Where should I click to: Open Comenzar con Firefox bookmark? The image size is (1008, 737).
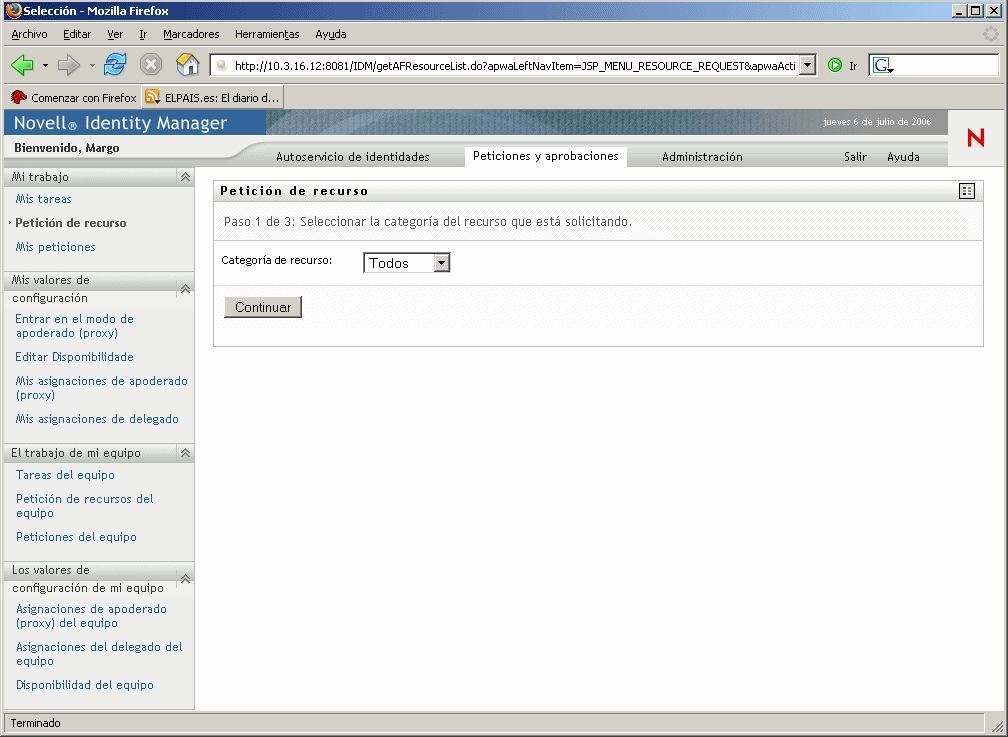(73, 98)
